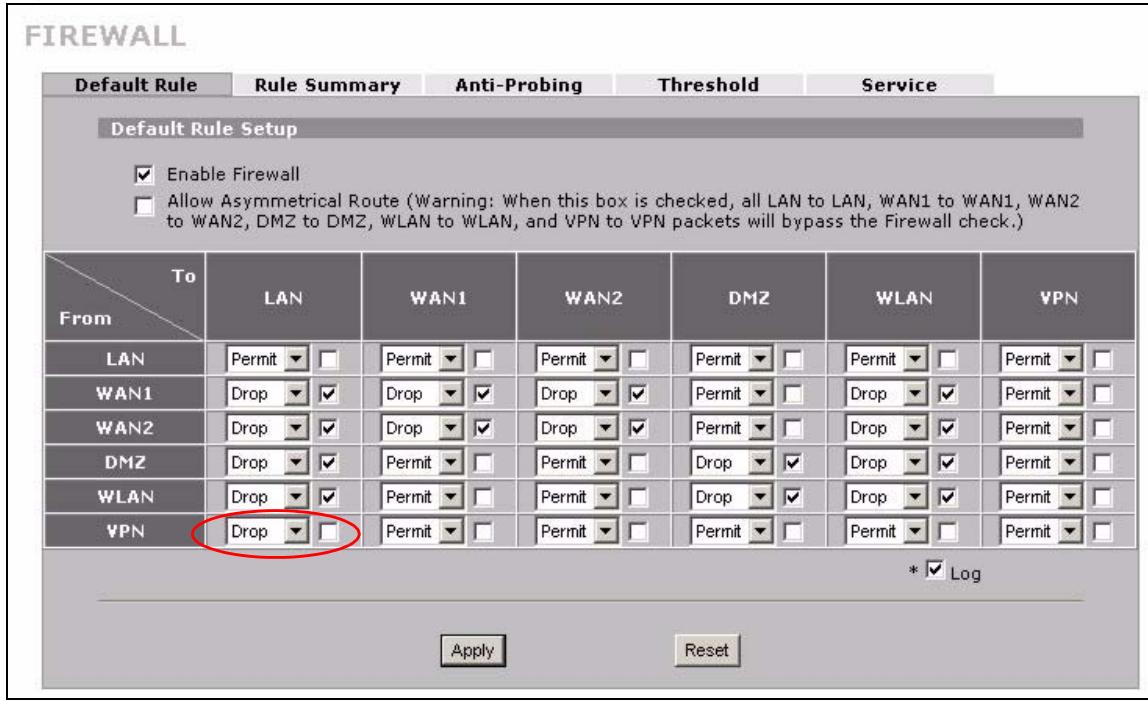Click the Default Rule Setup section title

click(204, 129)
